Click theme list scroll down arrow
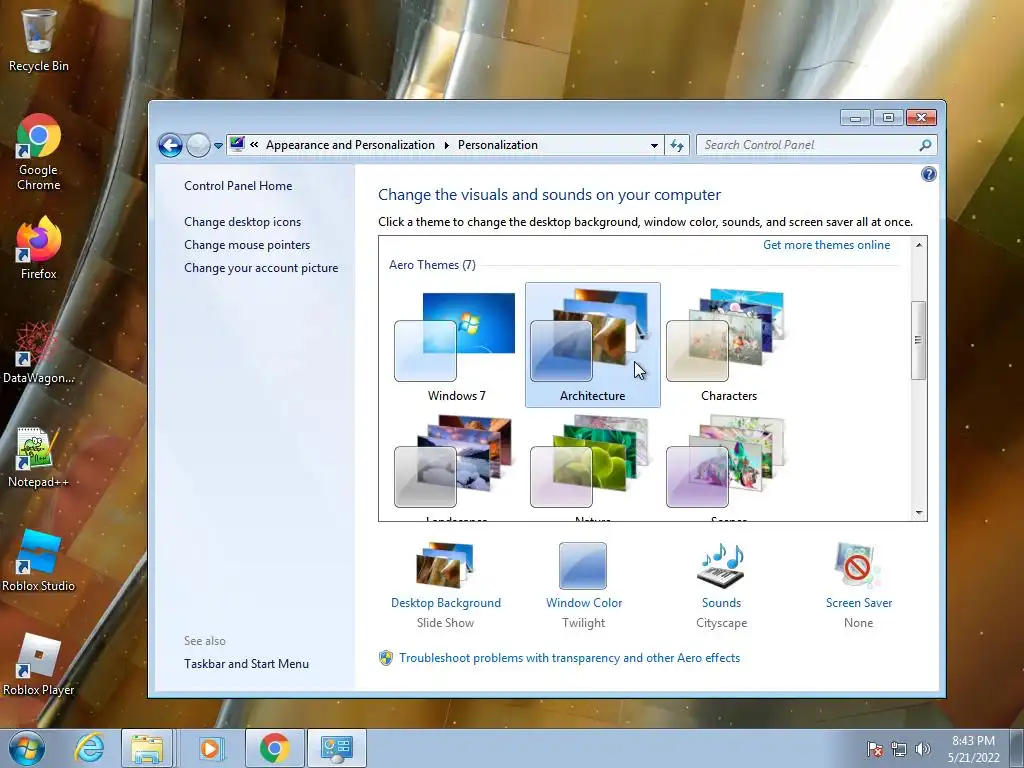This screenshot has width=1024, height=768. pyautogui.click(x=918, y=513)
